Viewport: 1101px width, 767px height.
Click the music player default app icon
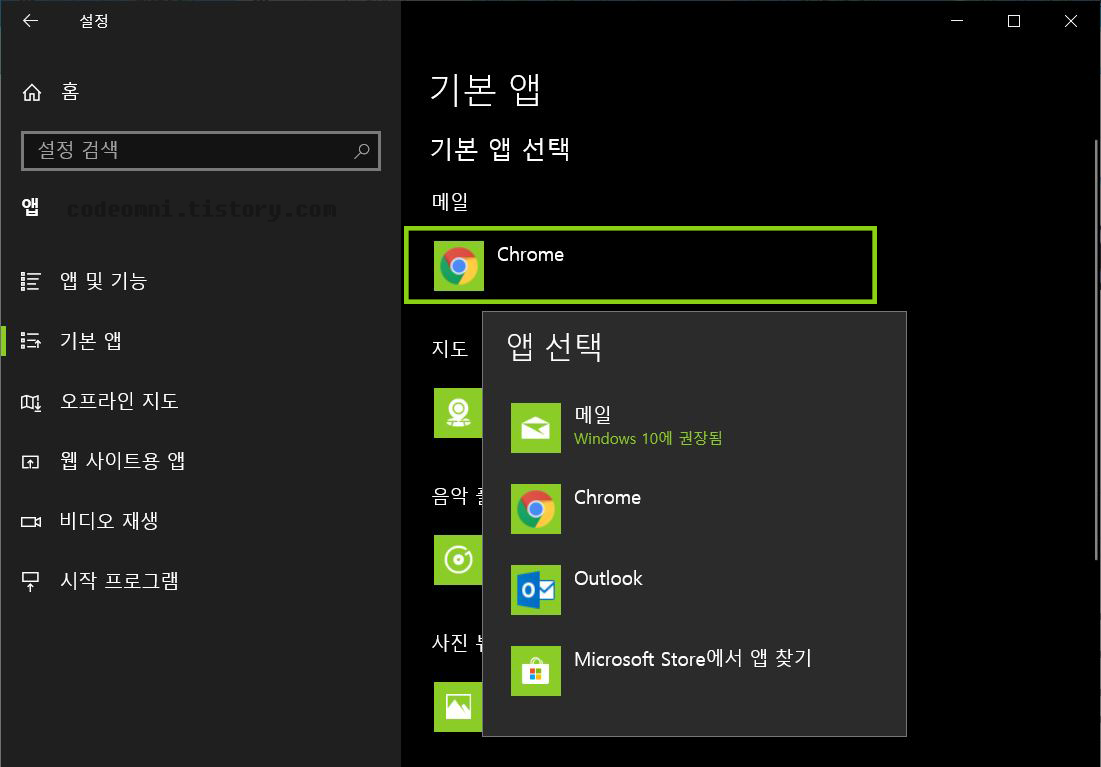(x=458, y=560)
